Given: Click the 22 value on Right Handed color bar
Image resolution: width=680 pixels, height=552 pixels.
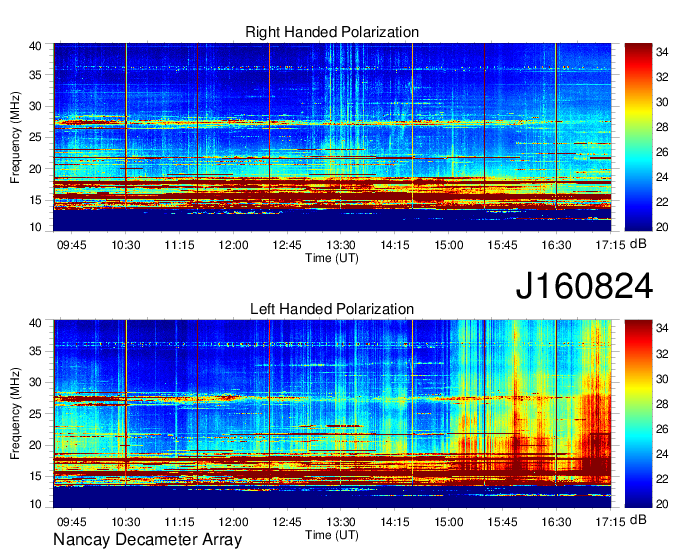Looking at the screenshot, I should (x=662, y=202).
